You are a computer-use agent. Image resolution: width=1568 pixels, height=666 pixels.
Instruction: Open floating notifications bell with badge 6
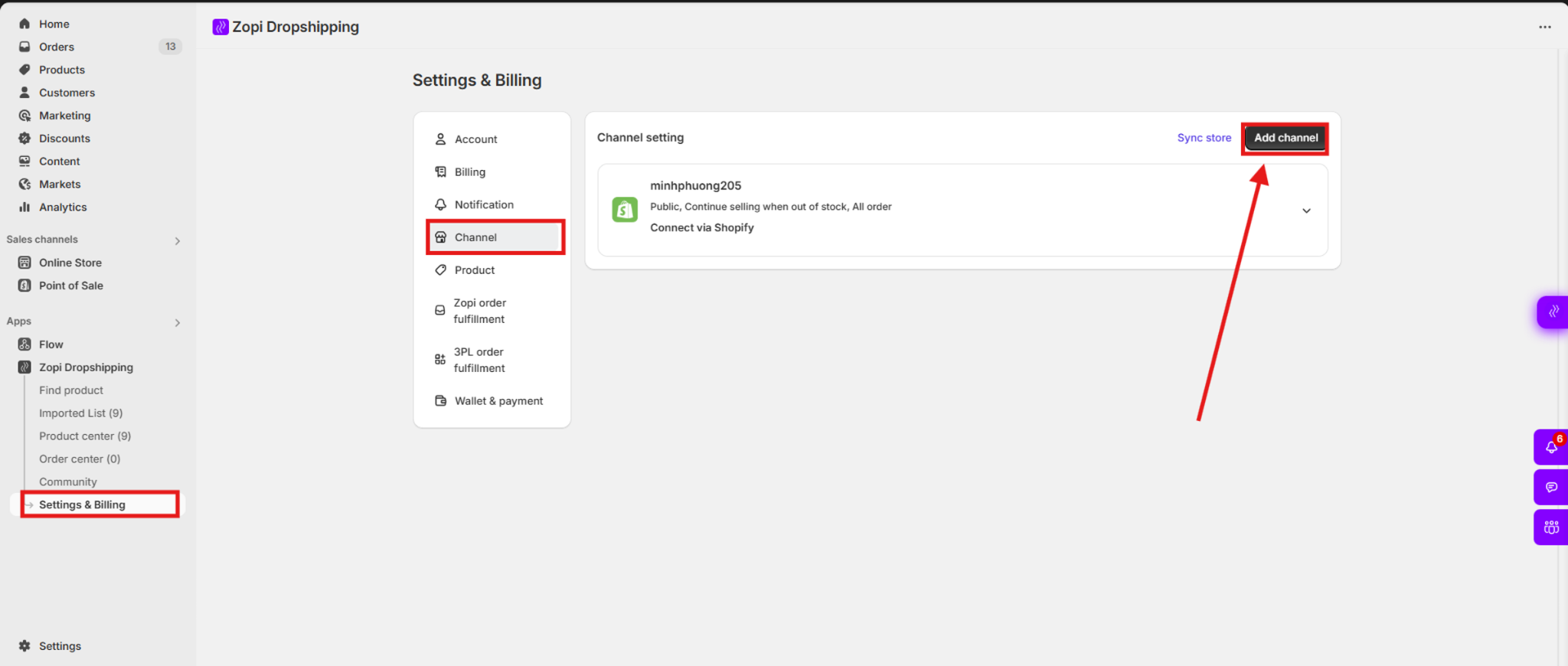click(x=1551, y=447)
